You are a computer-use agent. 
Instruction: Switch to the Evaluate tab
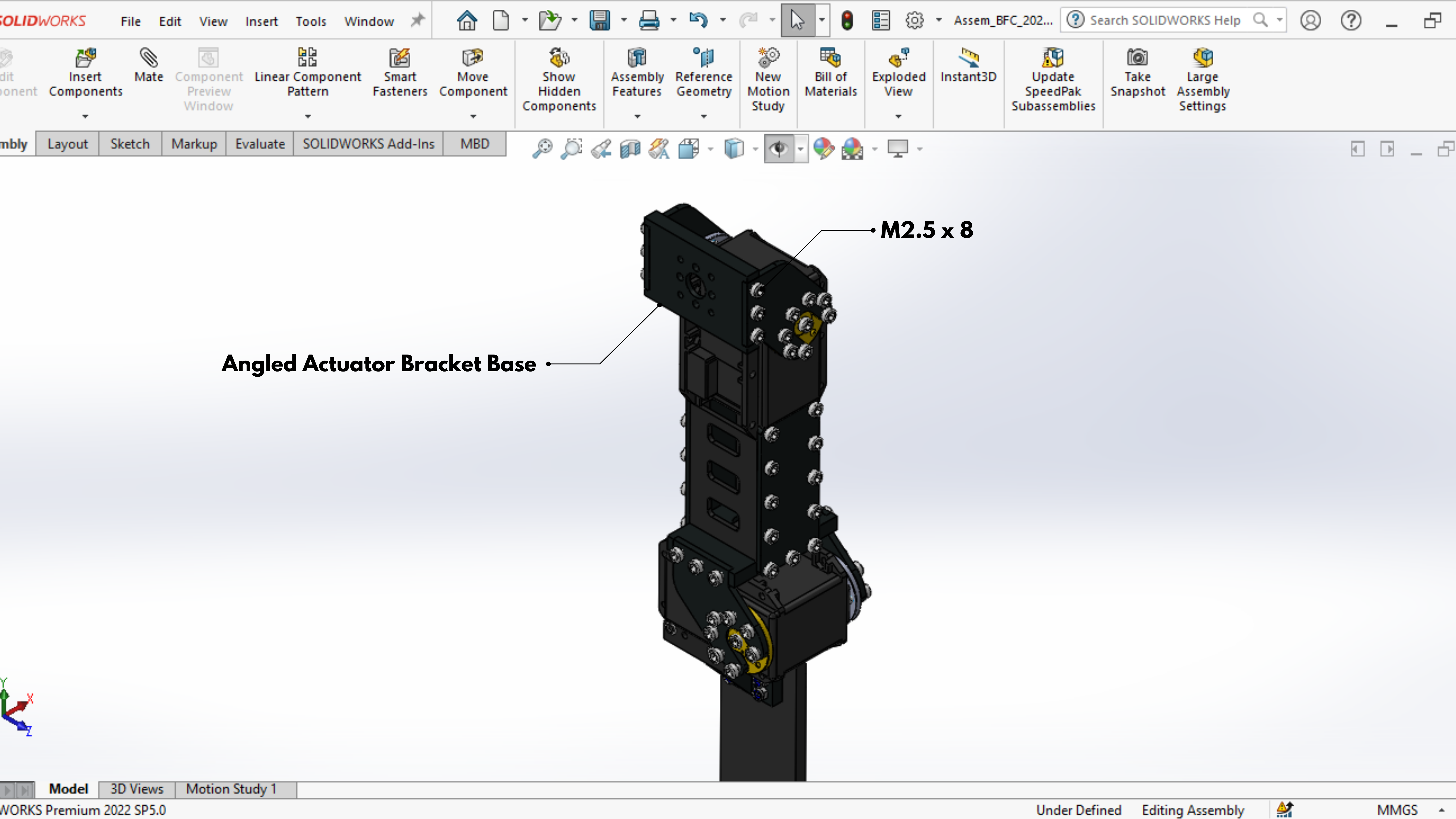click(x=260, y=144)
